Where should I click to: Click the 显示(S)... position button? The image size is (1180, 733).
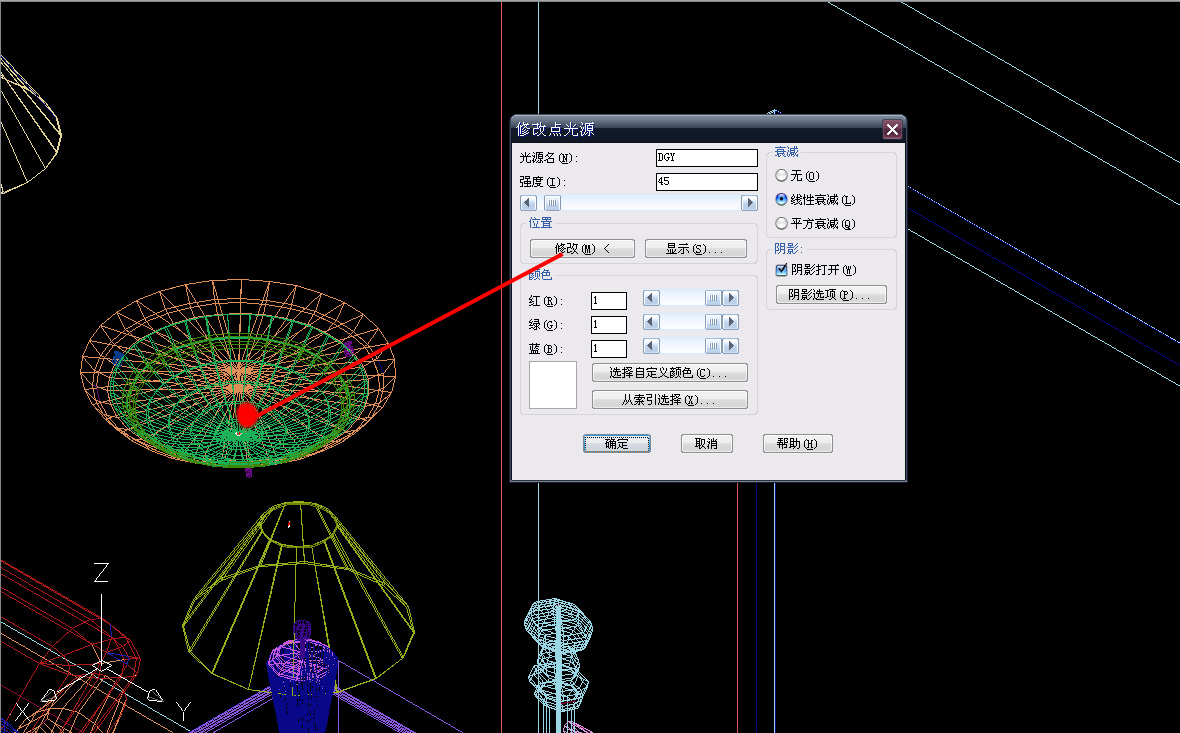pos(695,248)
